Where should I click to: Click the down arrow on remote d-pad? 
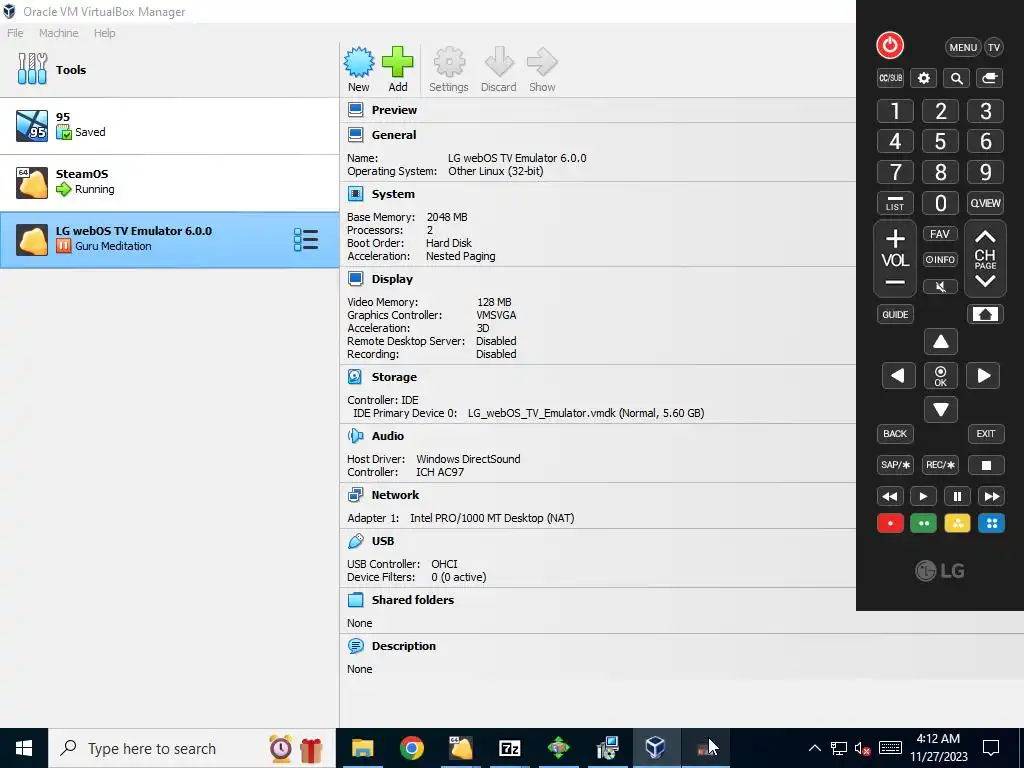[x=940, y=409]
